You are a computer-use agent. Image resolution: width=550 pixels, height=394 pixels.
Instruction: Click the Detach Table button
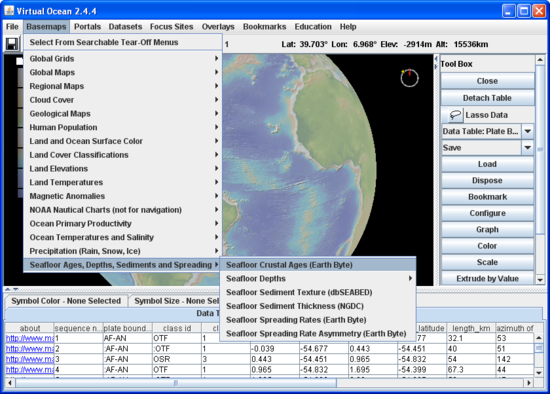pyautogui.click(x=487, y=98)
